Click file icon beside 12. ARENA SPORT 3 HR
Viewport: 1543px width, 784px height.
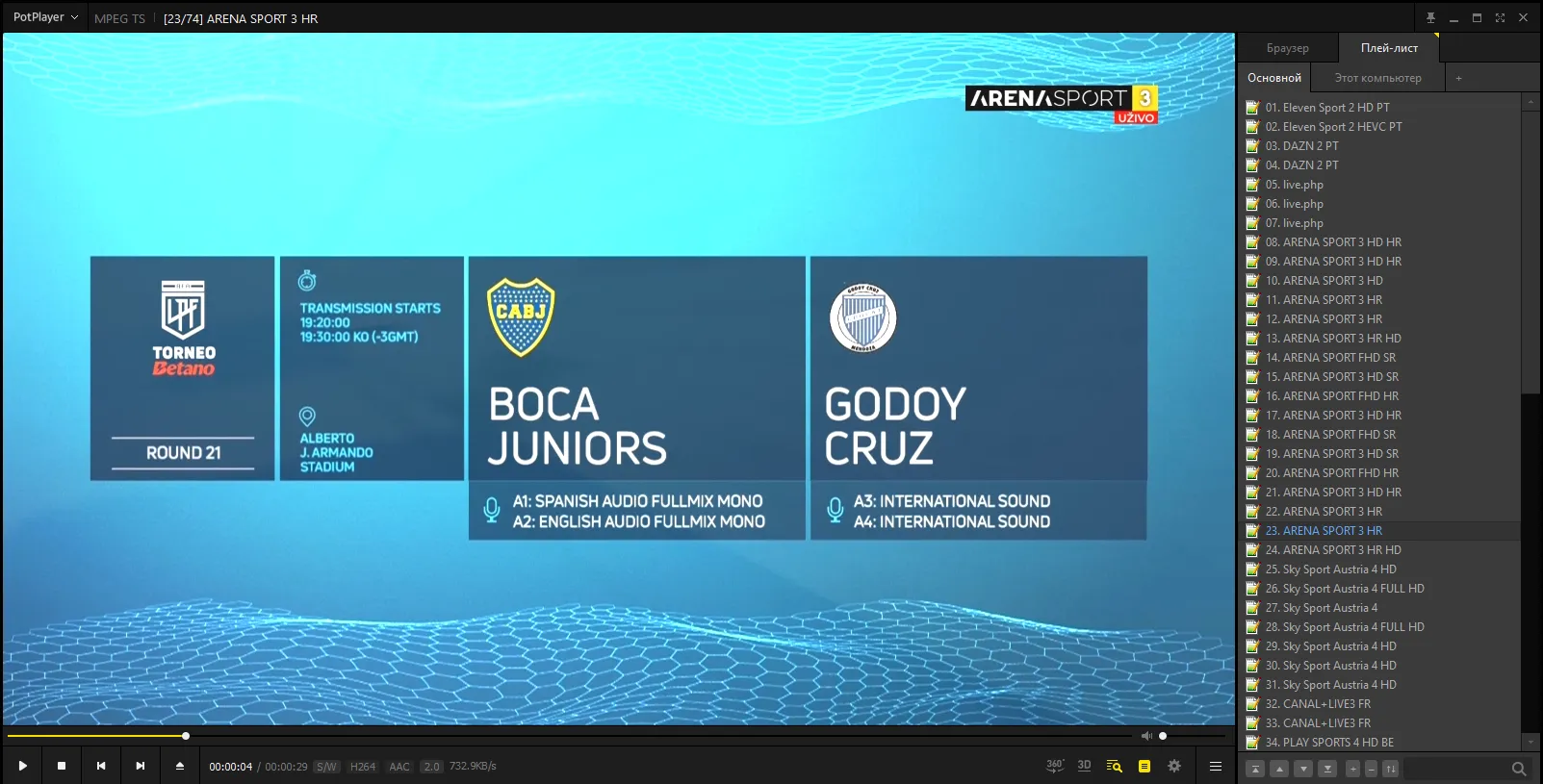point(1252,319)
